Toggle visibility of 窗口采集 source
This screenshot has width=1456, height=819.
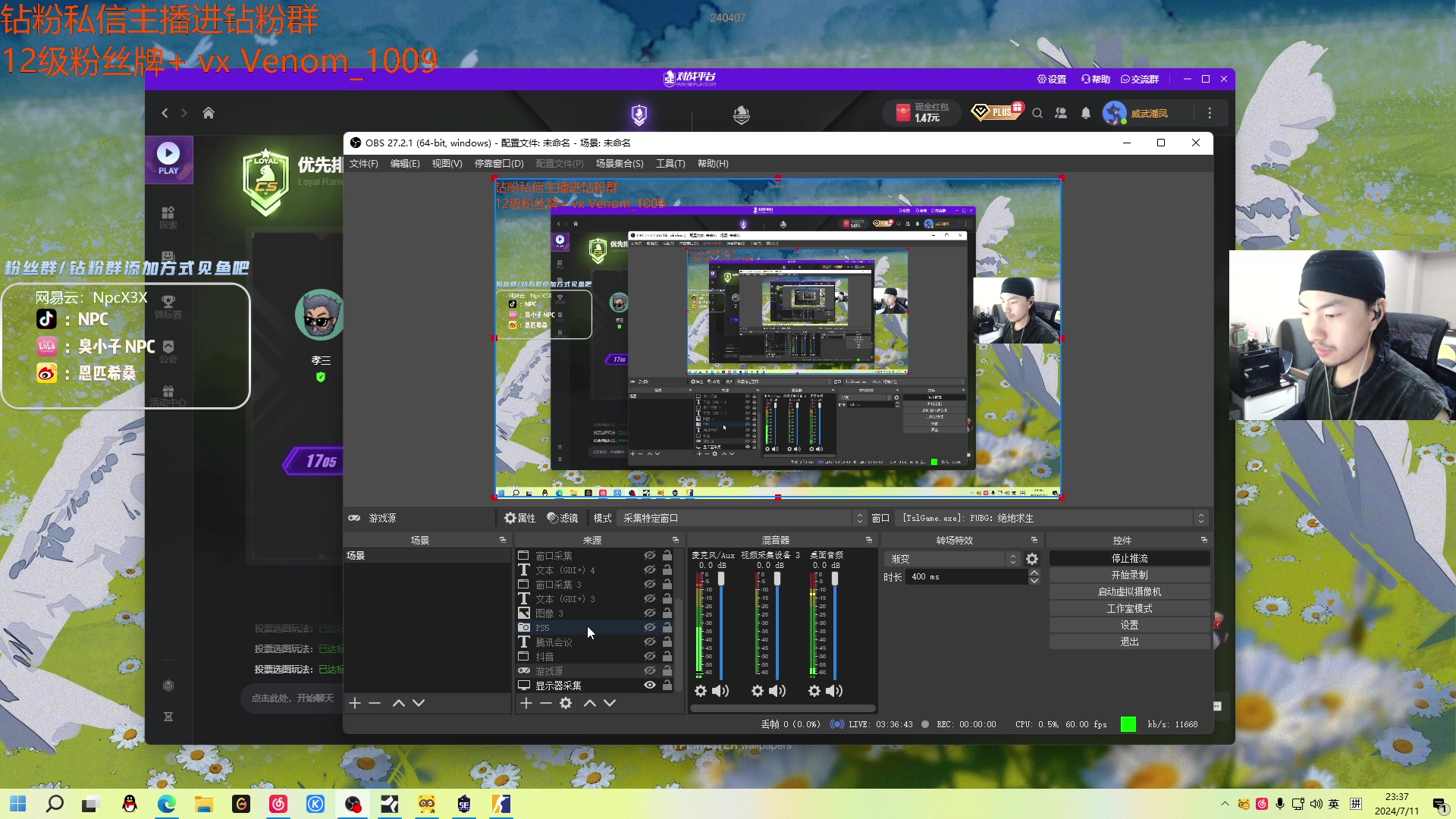650,556
